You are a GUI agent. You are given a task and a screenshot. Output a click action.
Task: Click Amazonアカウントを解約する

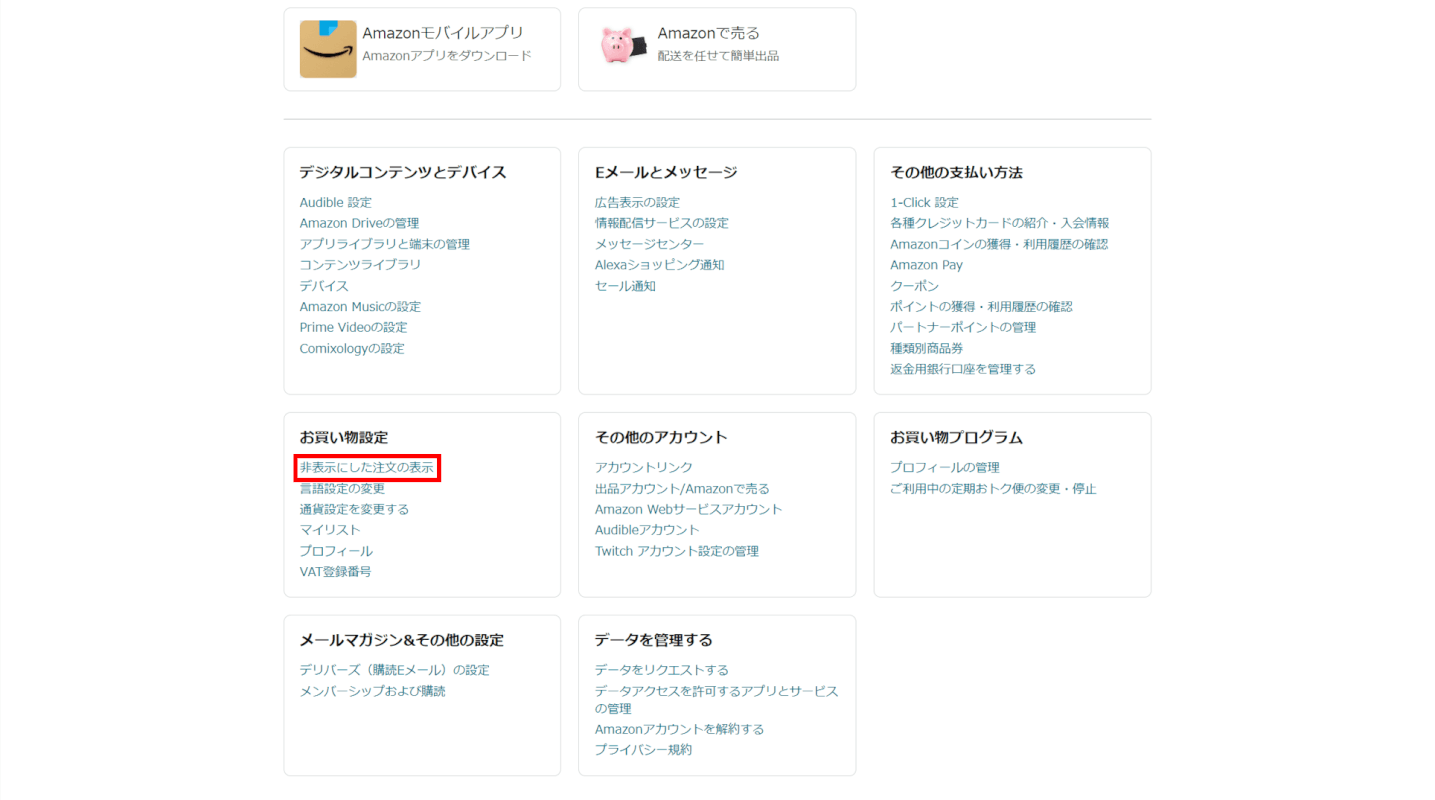tap(680, 729)
